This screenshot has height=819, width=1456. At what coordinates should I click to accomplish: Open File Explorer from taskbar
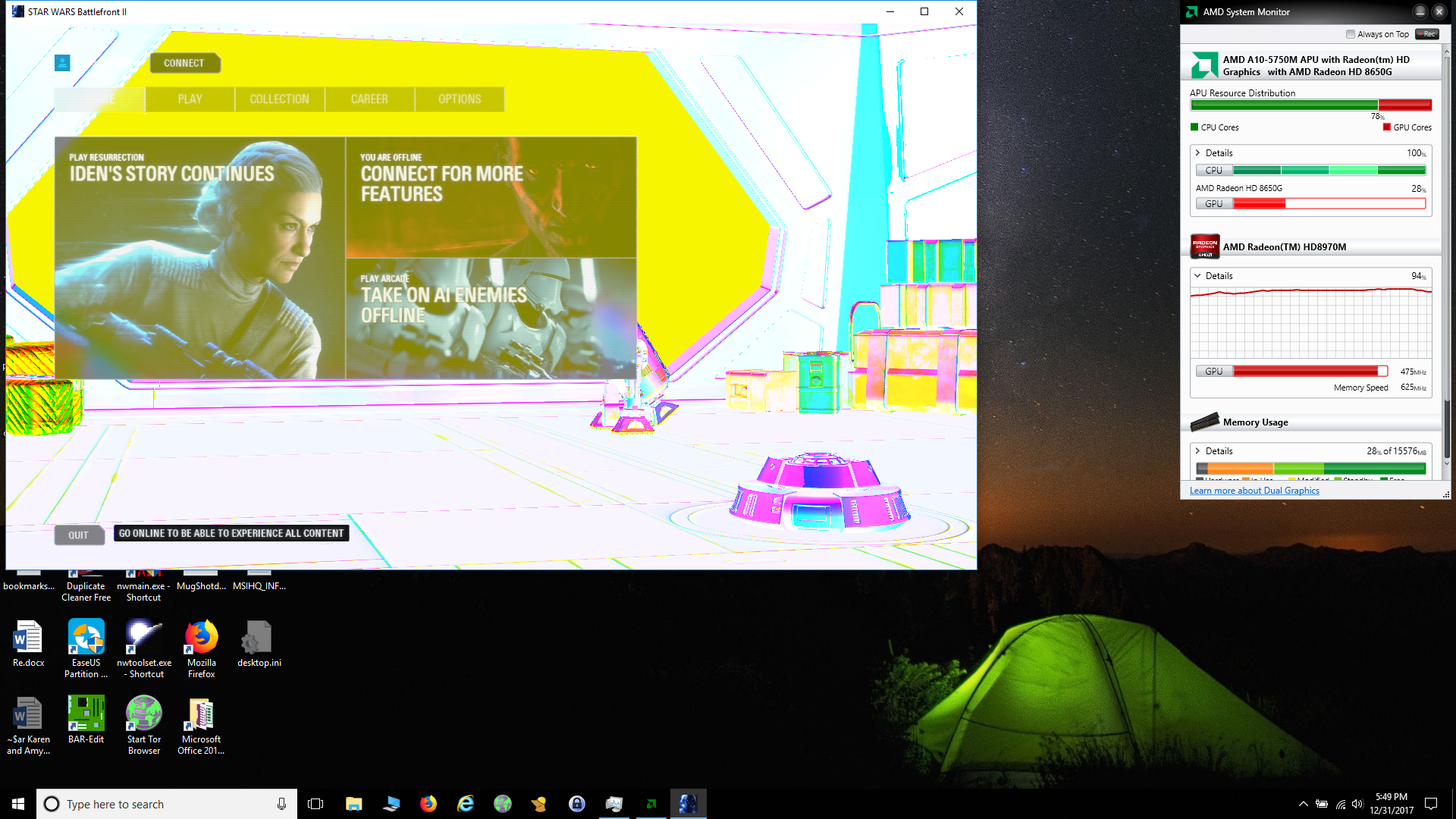353,804
